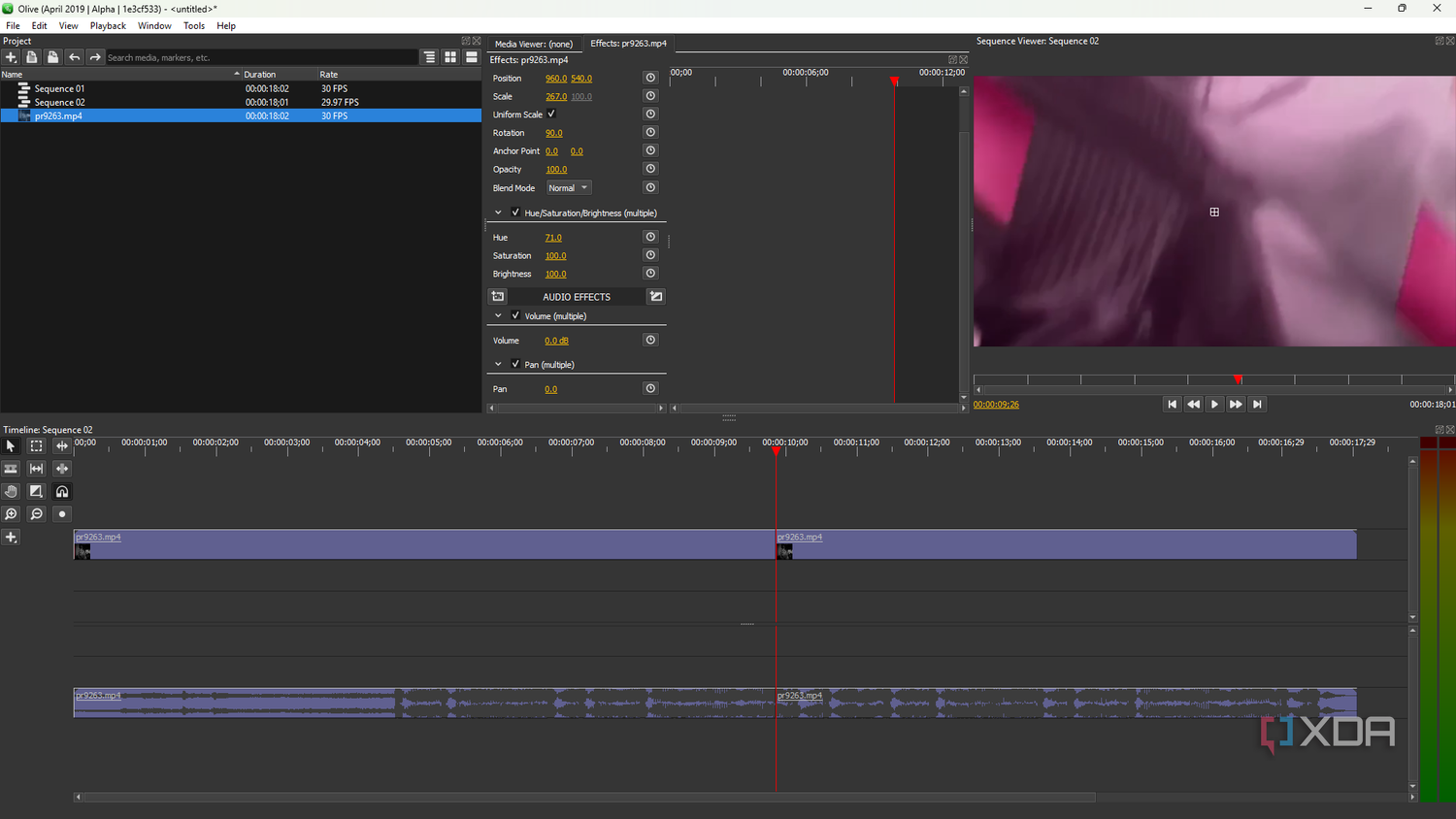
Task: Select the Razor tool
Action: tap(11, 469)
